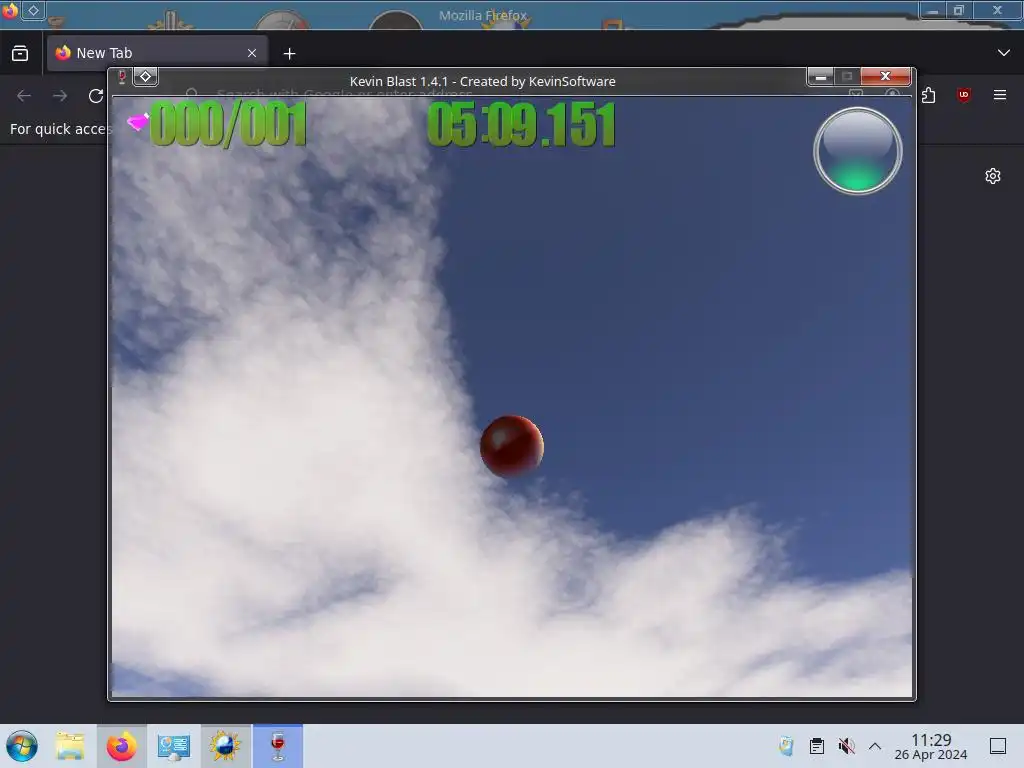Toggle Kevin Blast keep-on-all-desktops diamond button

(146, 76)
